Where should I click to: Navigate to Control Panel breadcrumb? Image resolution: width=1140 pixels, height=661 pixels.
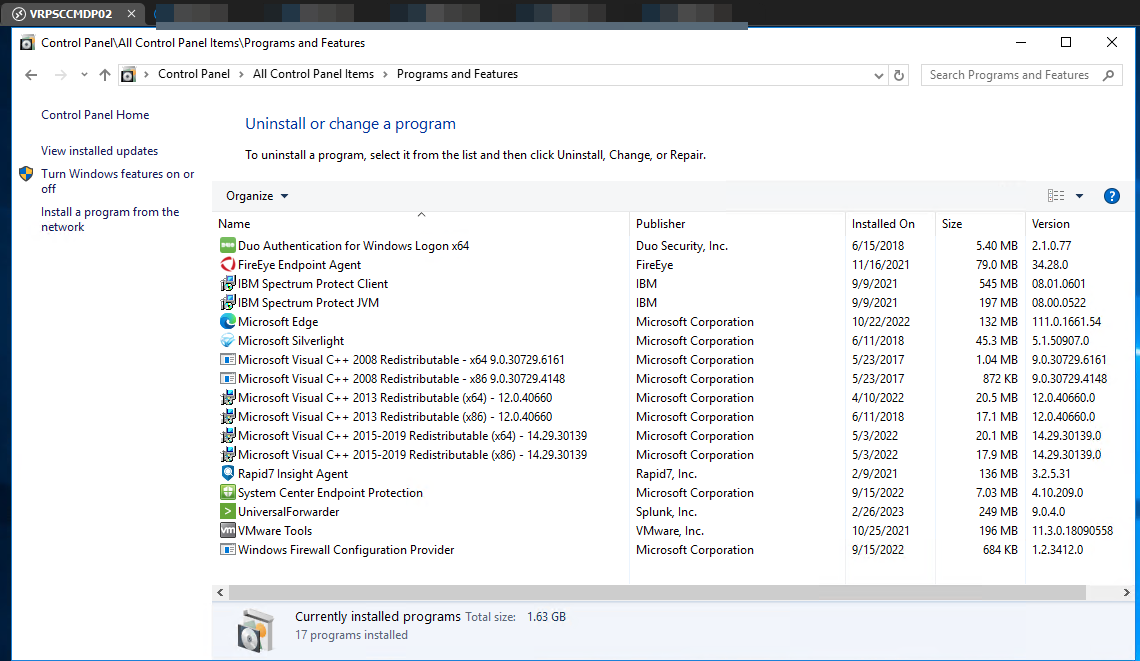point(193,74)
